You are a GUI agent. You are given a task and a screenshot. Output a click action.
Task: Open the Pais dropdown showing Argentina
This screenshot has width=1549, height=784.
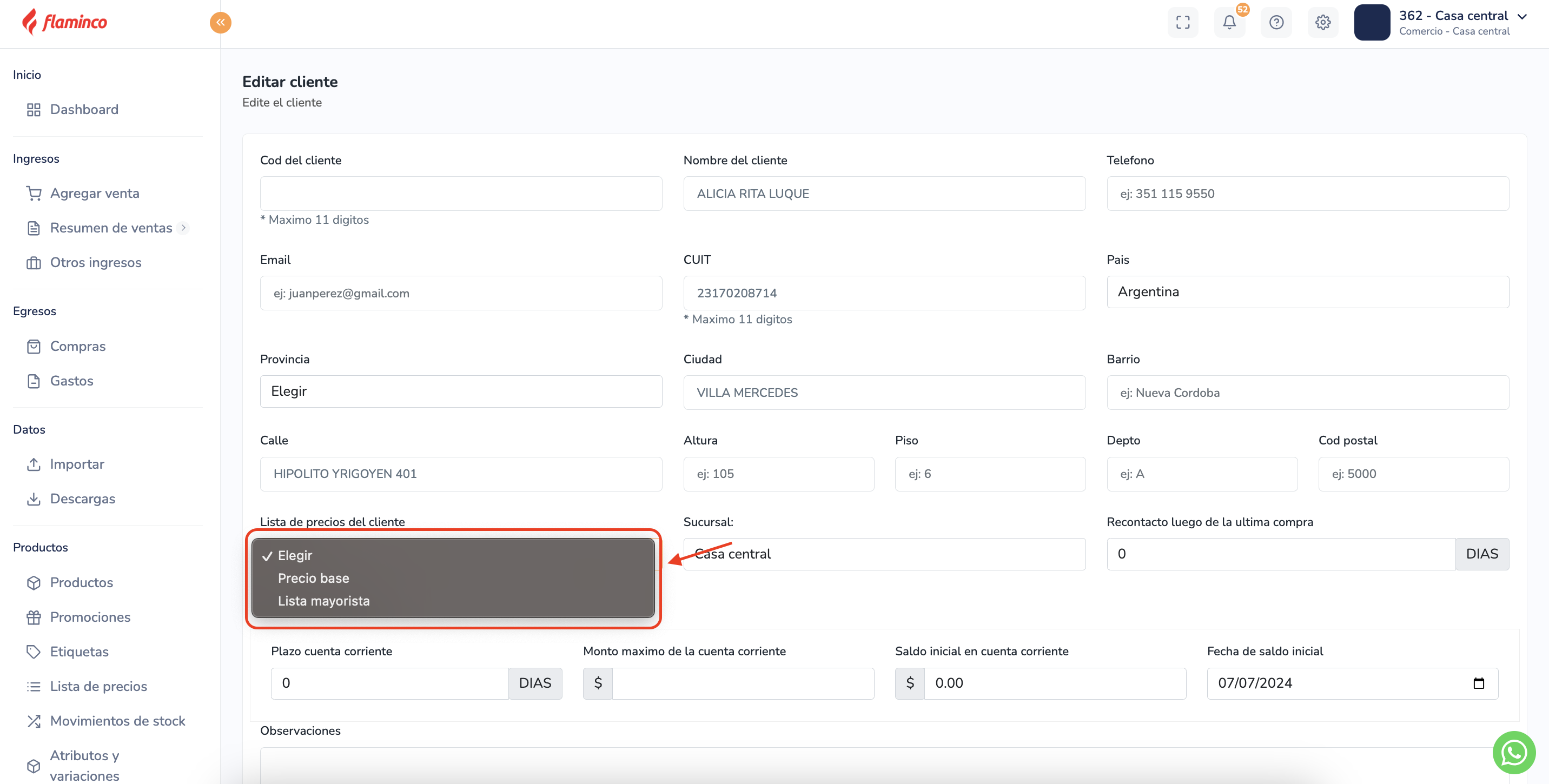pos(1307,292)
